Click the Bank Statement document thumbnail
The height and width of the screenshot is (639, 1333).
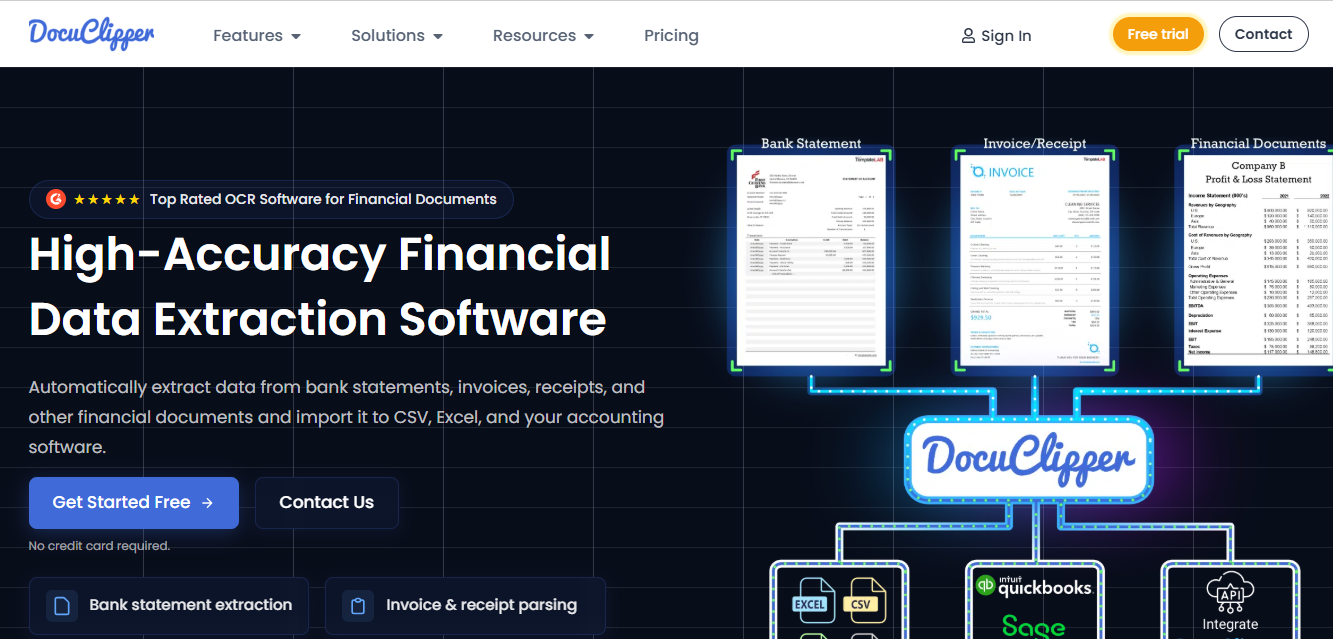tap(812, 260)
